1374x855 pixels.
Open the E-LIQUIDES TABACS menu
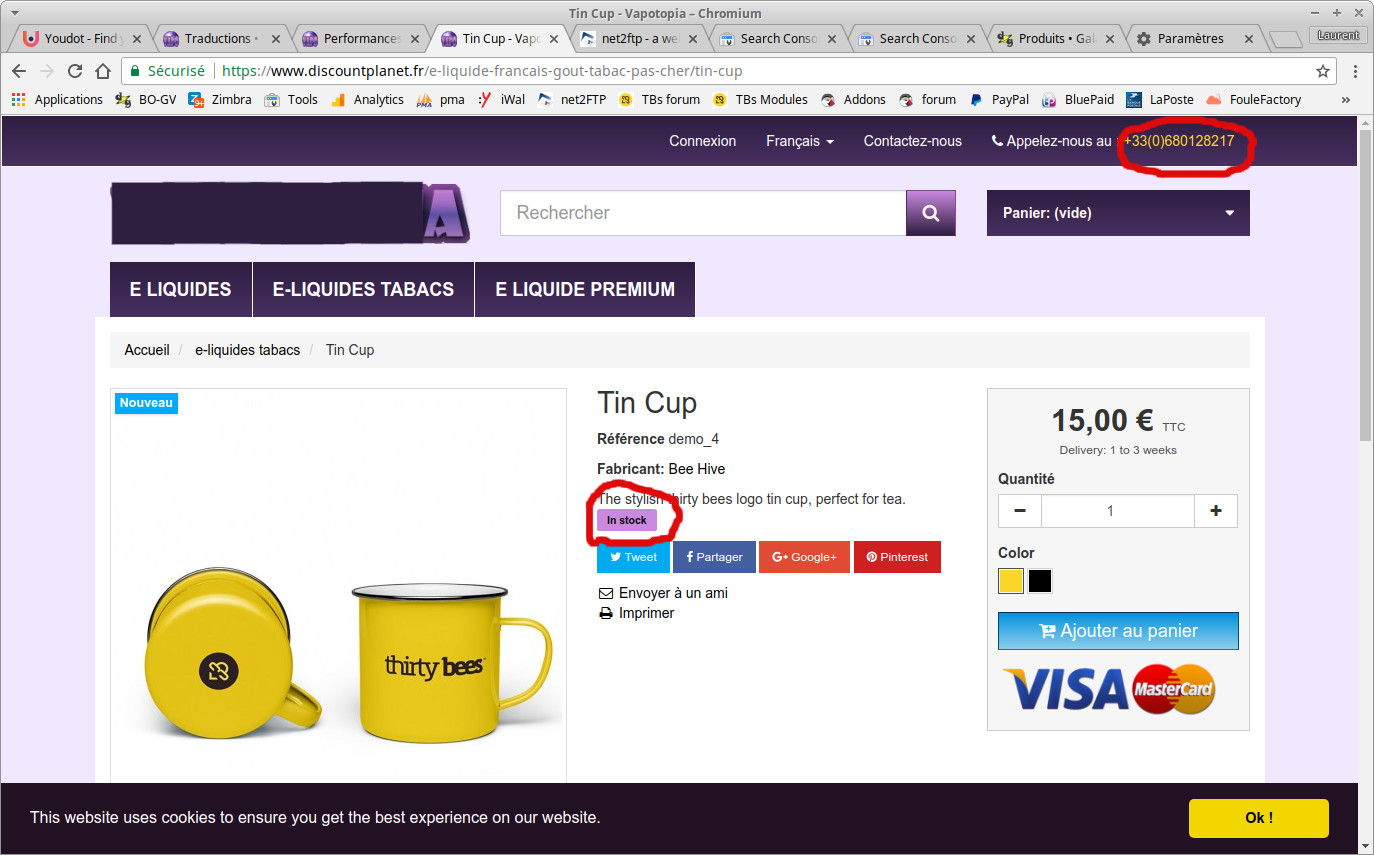tap(363, 289)
